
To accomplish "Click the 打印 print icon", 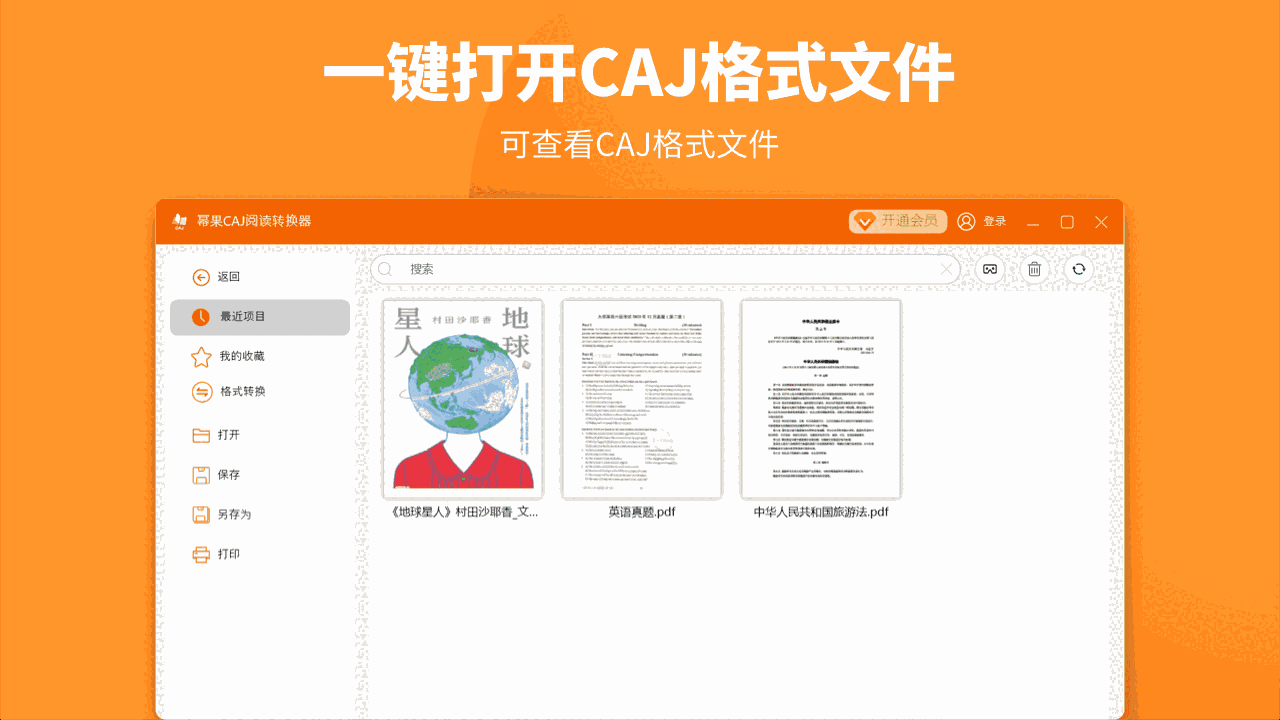I will 199,553.
